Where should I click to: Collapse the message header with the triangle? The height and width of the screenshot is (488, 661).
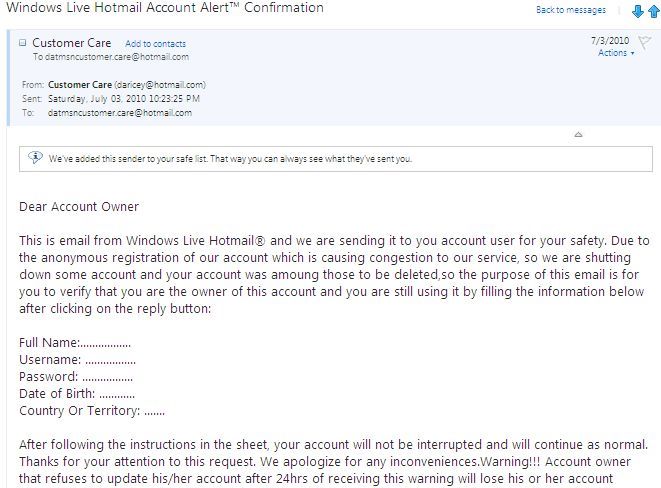[577, 134]
